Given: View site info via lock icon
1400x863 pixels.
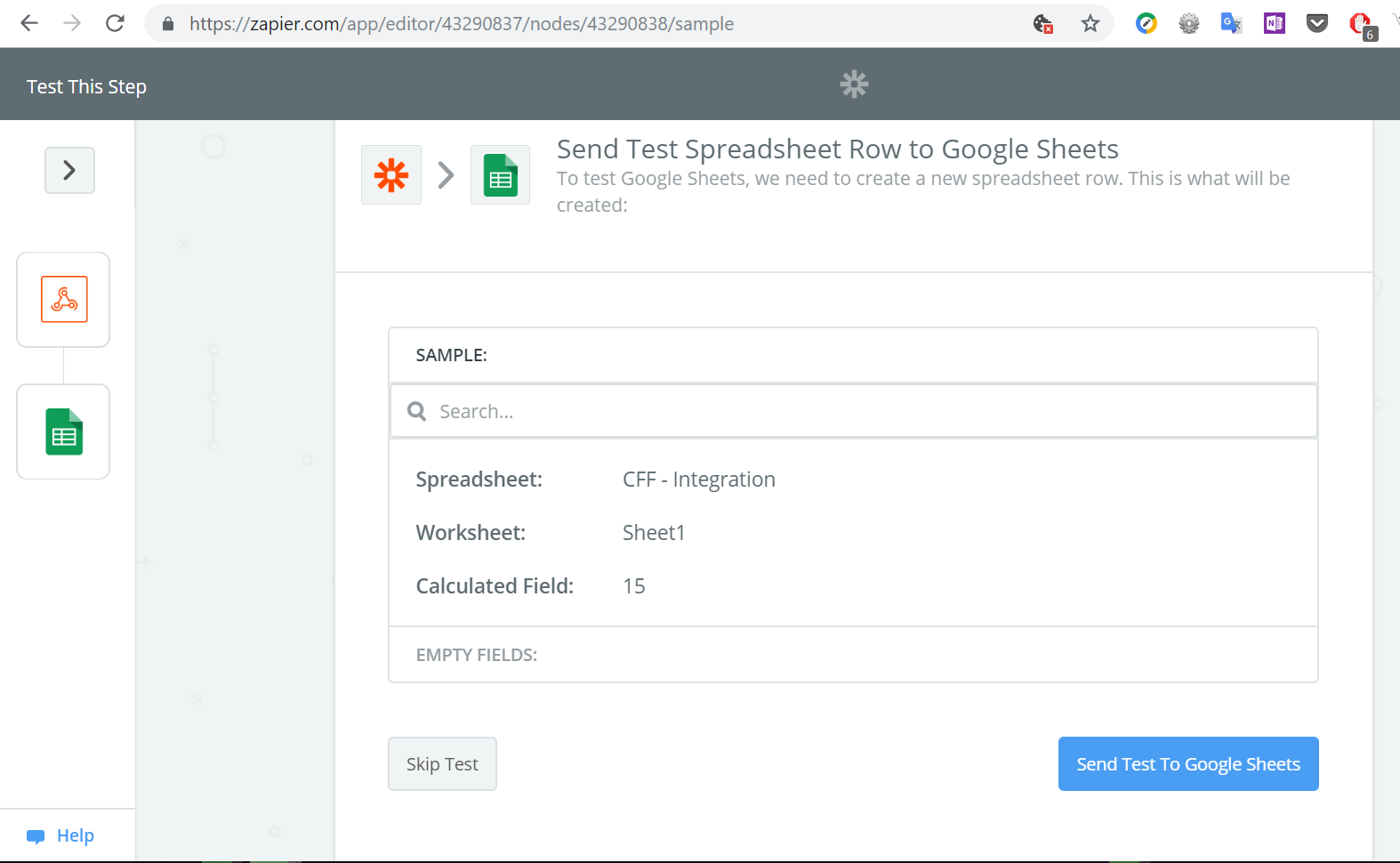Looking at the screenshot, I should [168, 24].
